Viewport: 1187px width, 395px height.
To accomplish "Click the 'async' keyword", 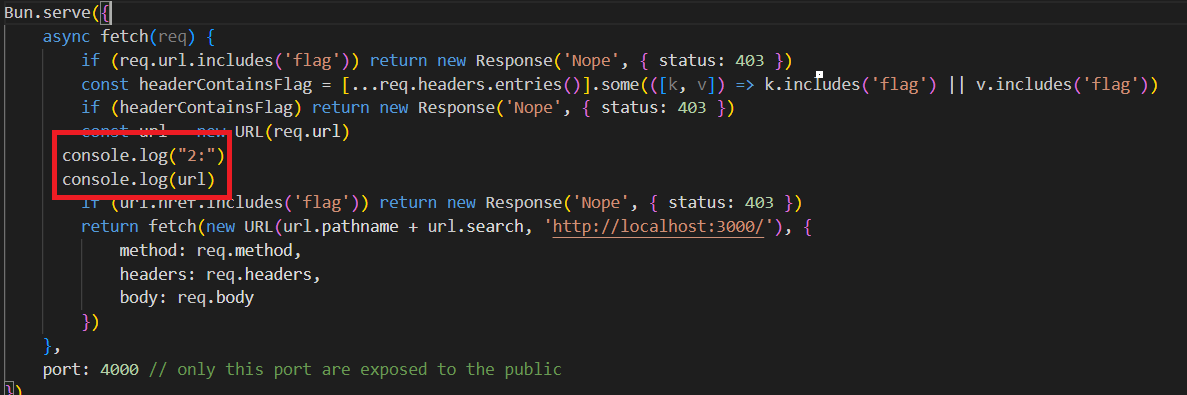I will (x=67, y=36).
